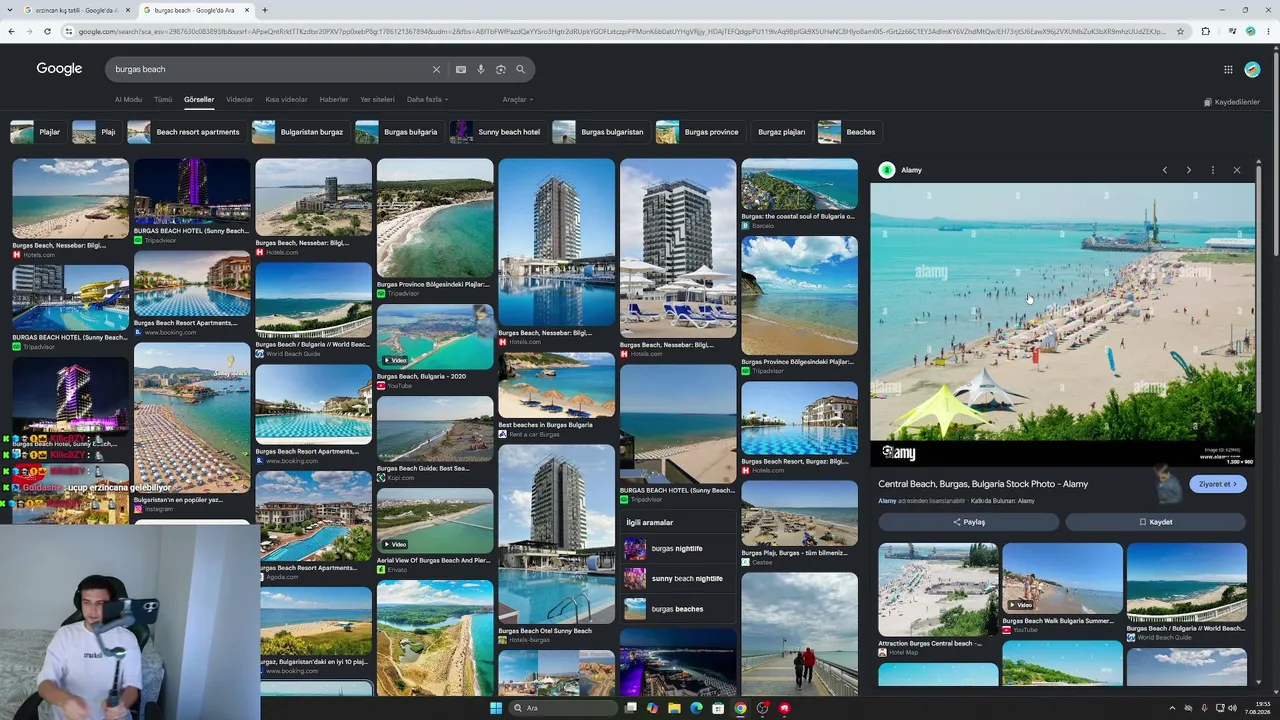Go to the Google logo homepage

[x=59, y=69]
